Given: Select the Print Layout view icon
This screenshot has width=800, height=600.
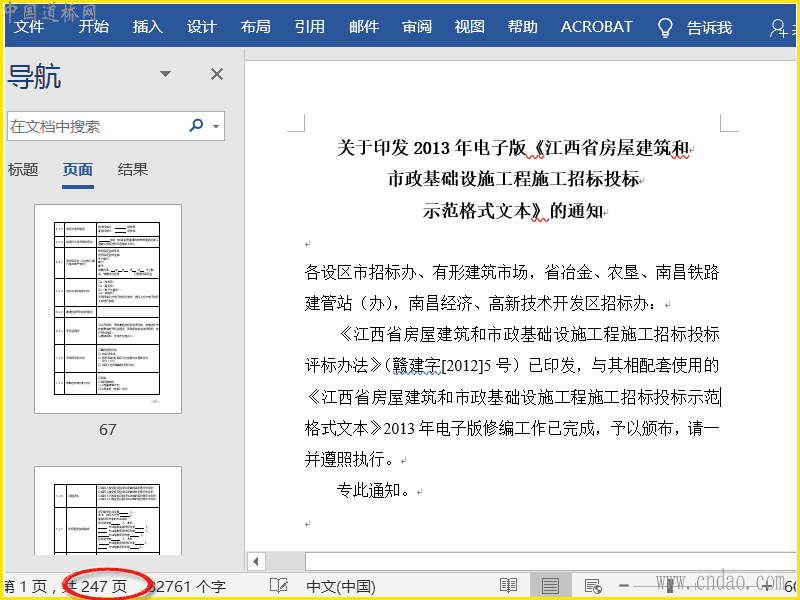Looking at the screenshot, I should (550, 586).
